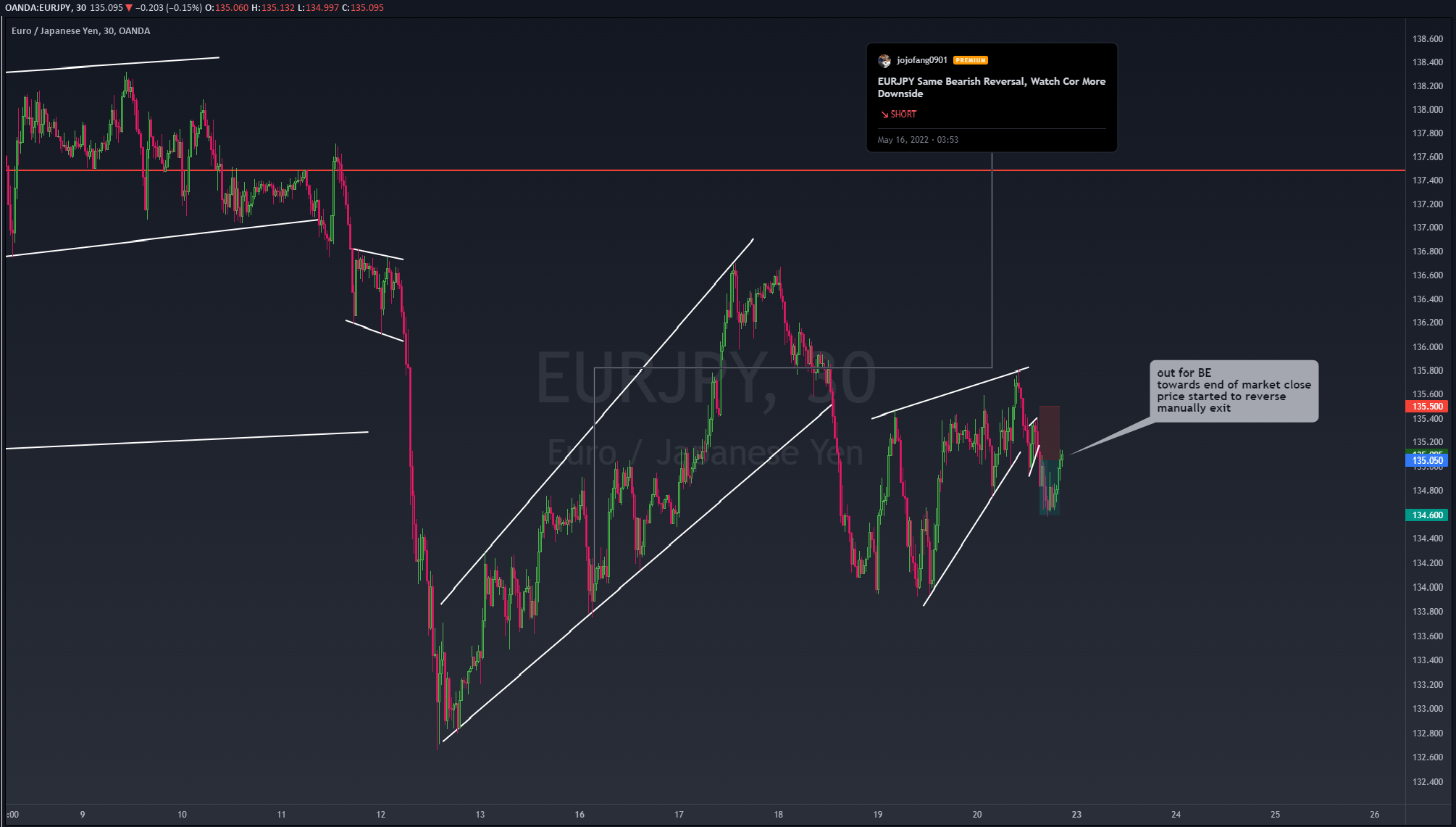Click the date label 9 on time axis
The image size is (1456, 827).
point(83,814)
